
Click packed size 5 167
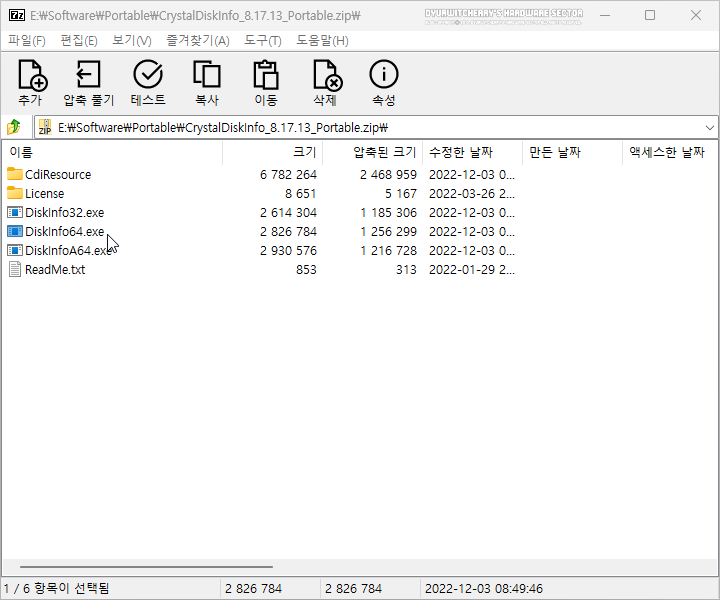[401, 193]
